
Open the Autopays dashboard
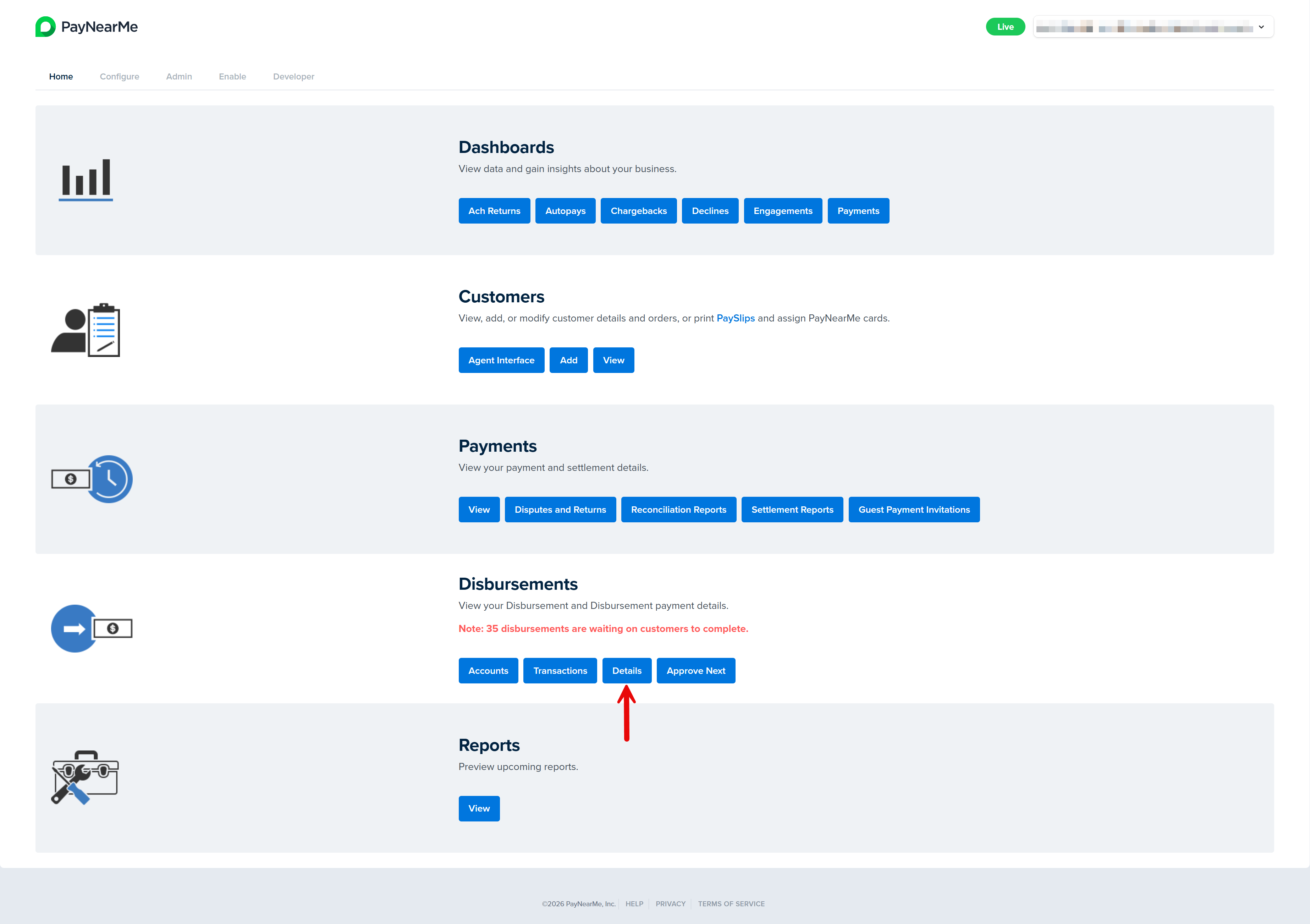point(566,210)
